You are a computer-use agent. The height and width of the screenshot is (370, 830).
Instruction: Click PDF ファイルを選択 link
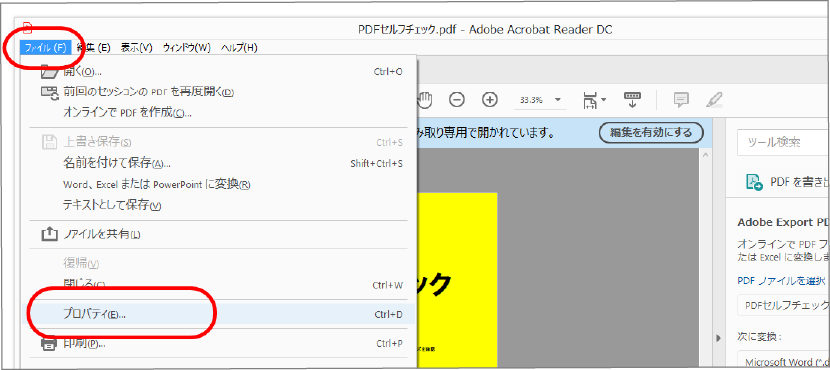pos(781,281)
